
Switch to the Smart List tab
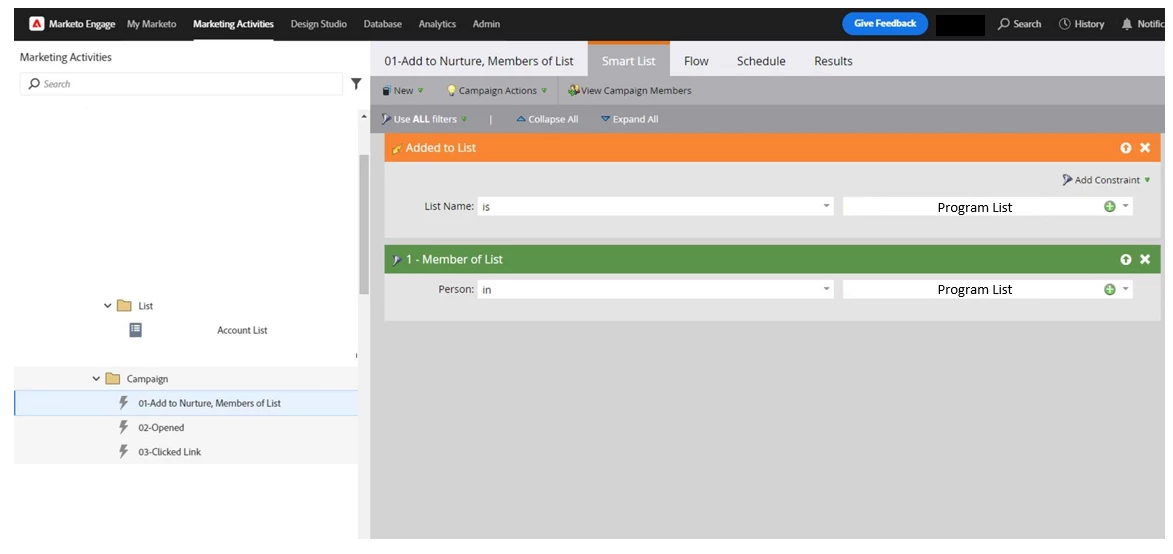(628, 61)
